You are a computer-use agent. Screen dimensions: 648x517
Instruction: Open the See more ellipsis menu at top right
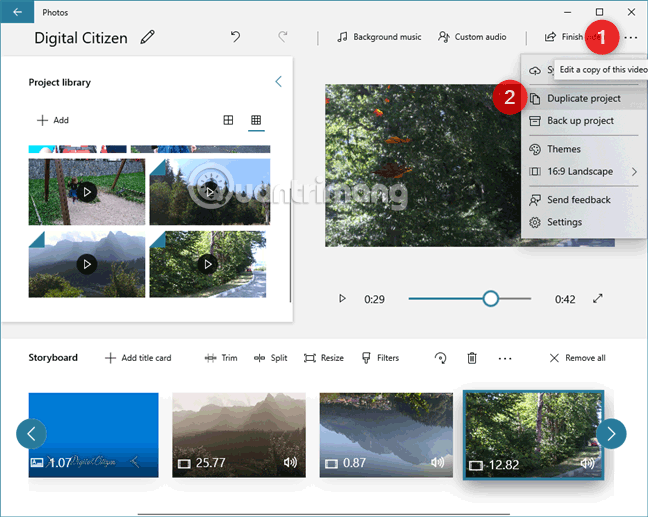click(x=631, y=37)
